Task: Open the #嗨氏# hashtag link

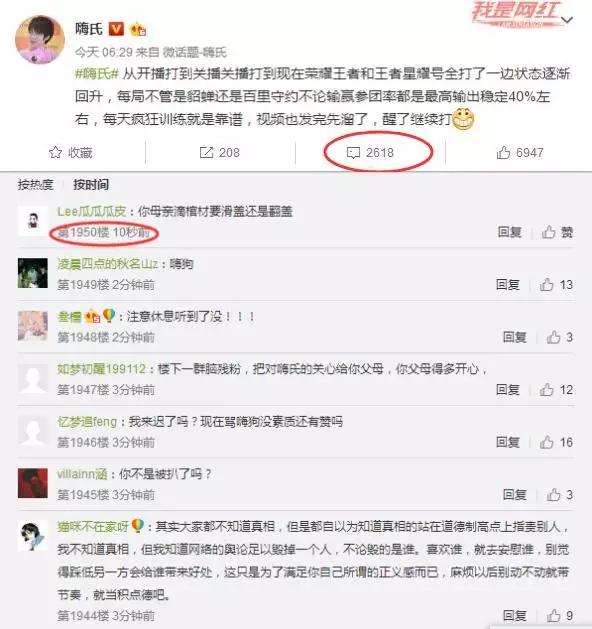Action: pos(97,74)
